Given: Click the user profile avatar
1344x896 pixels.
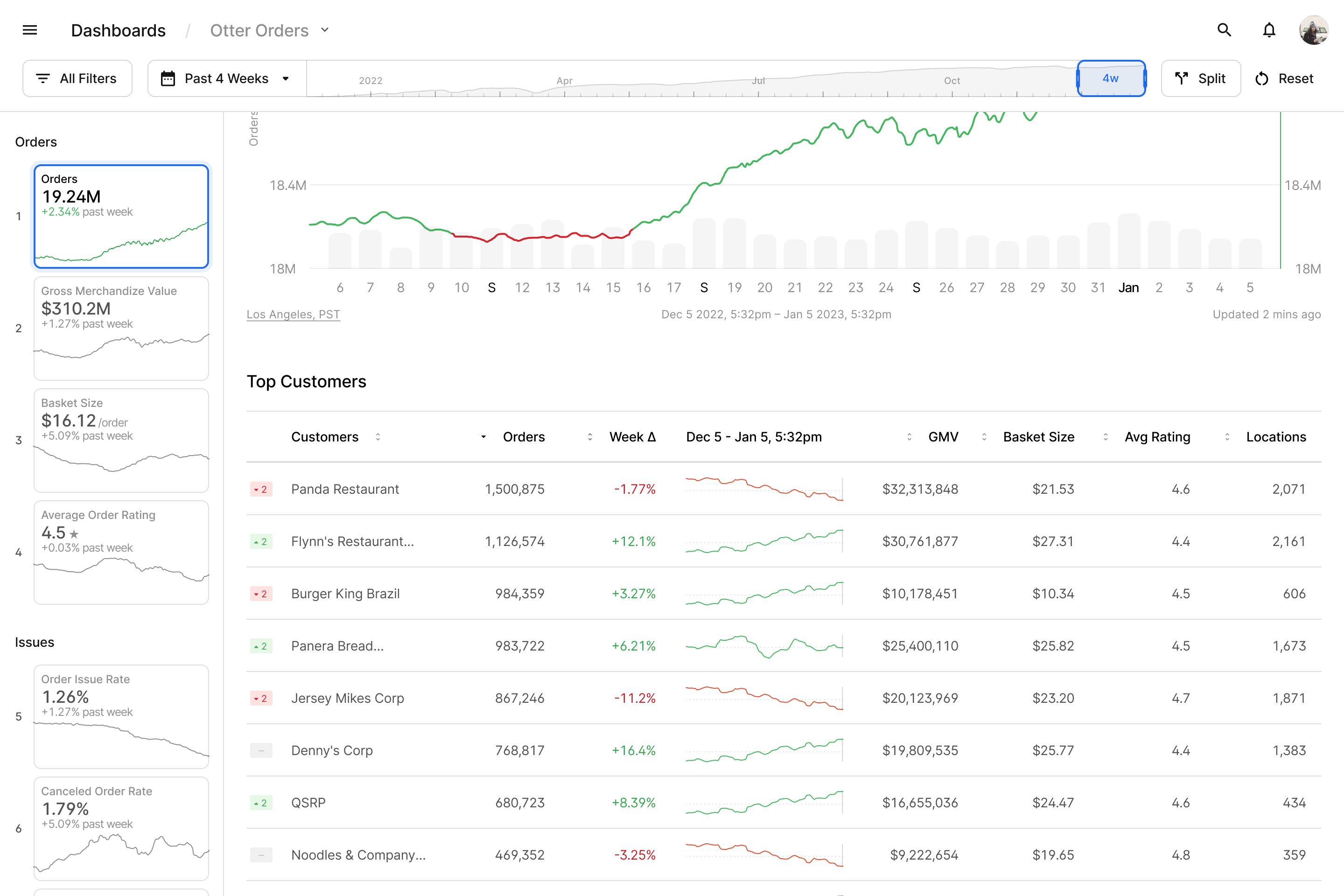Looking at the screenshot, I should click(x=1313, y=30).
